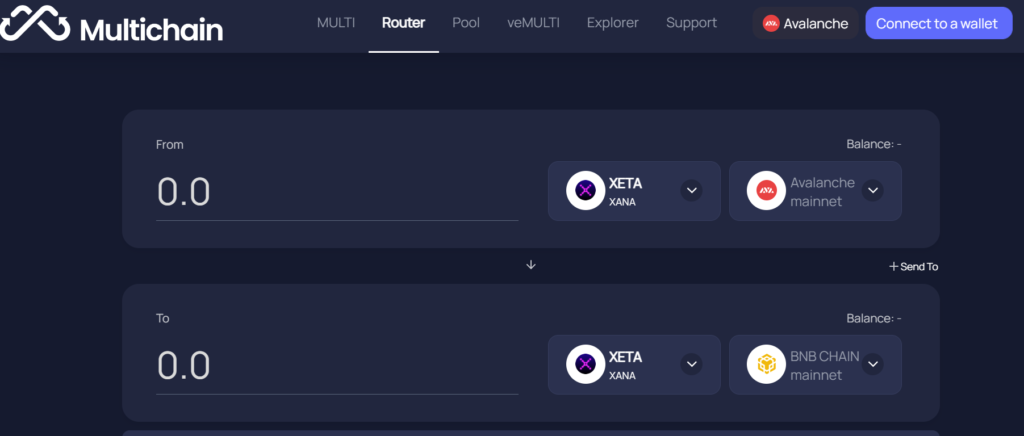Click the Avalanche icon in header
Viewport: 1024px width, 436px height.
[771, 24]
